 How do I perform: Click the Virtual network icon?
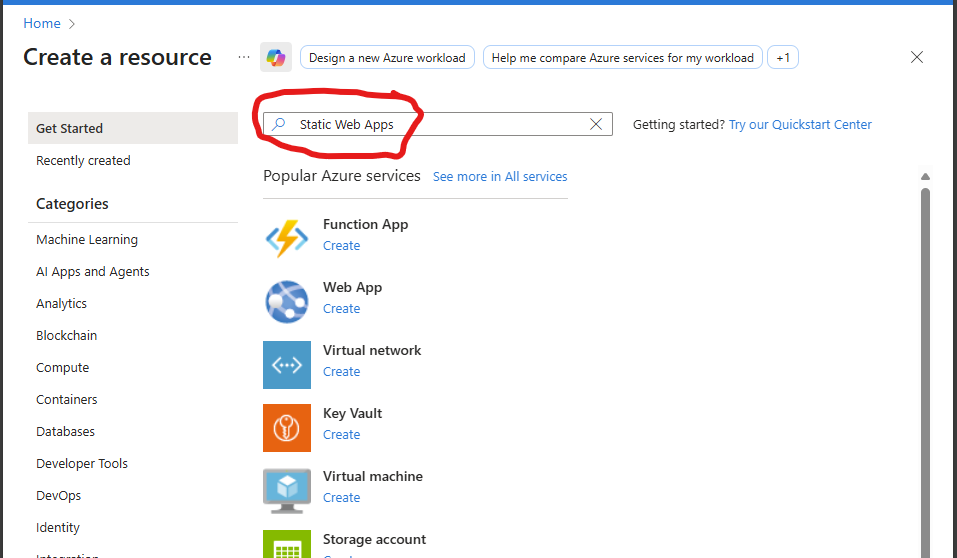287,365
